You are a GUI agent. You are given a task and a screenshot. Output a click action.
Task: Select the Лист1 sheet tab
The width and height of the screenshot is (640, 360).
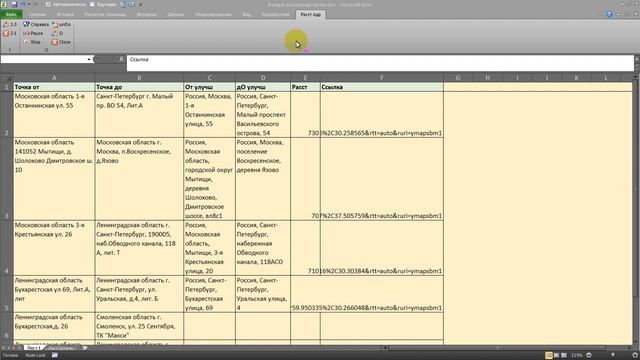33,348
